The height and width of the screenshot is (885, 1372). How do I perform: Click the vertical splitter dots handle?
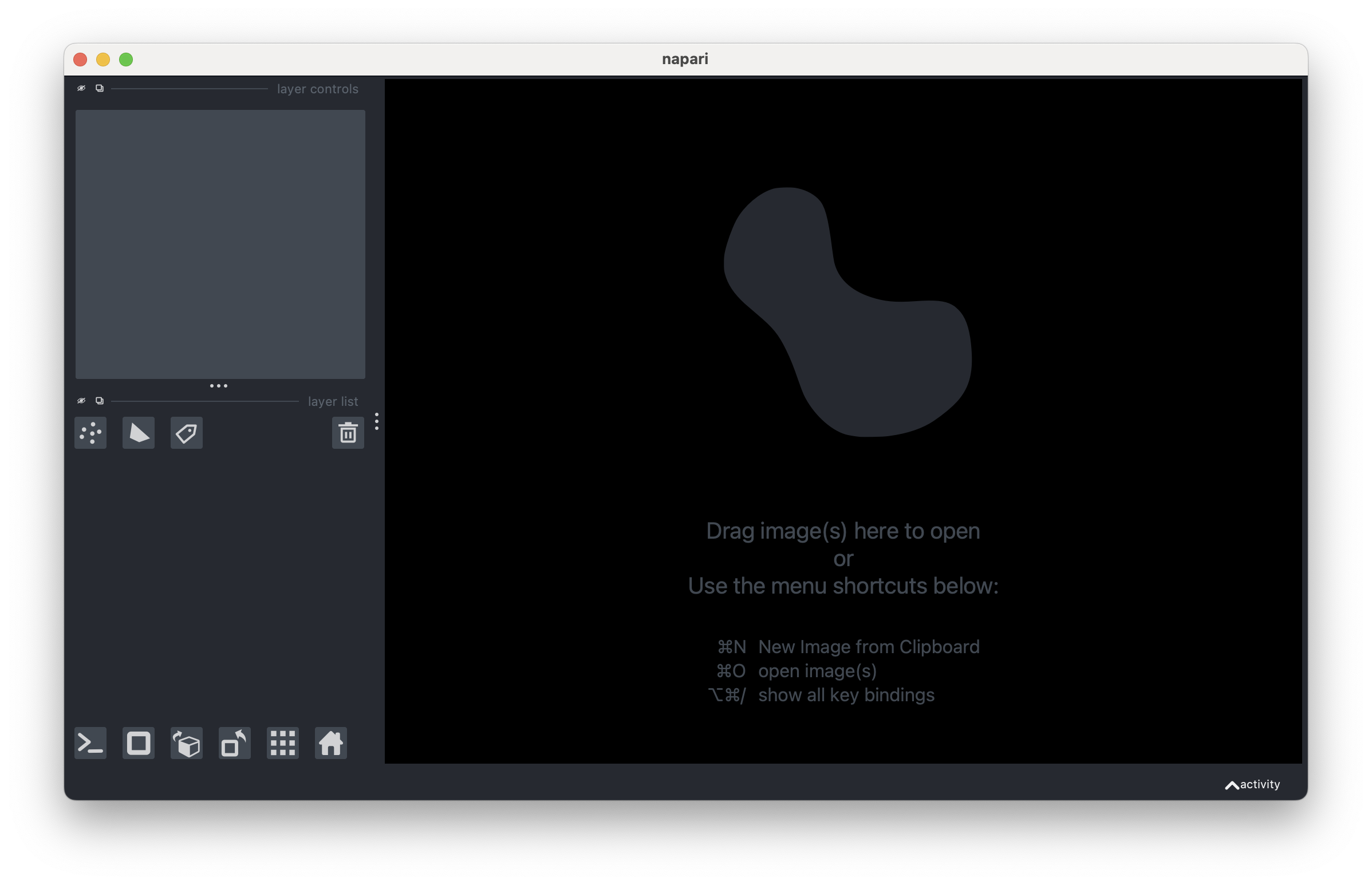376,421
